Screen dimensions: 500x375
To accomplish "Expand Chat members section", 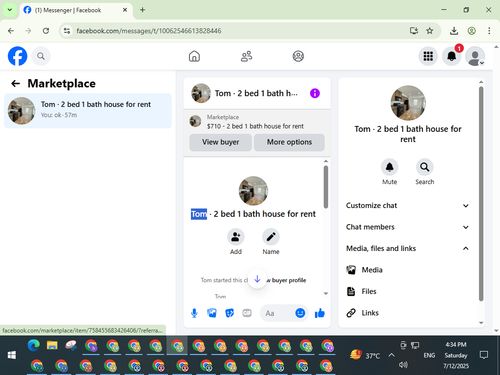I will point(407,227).
